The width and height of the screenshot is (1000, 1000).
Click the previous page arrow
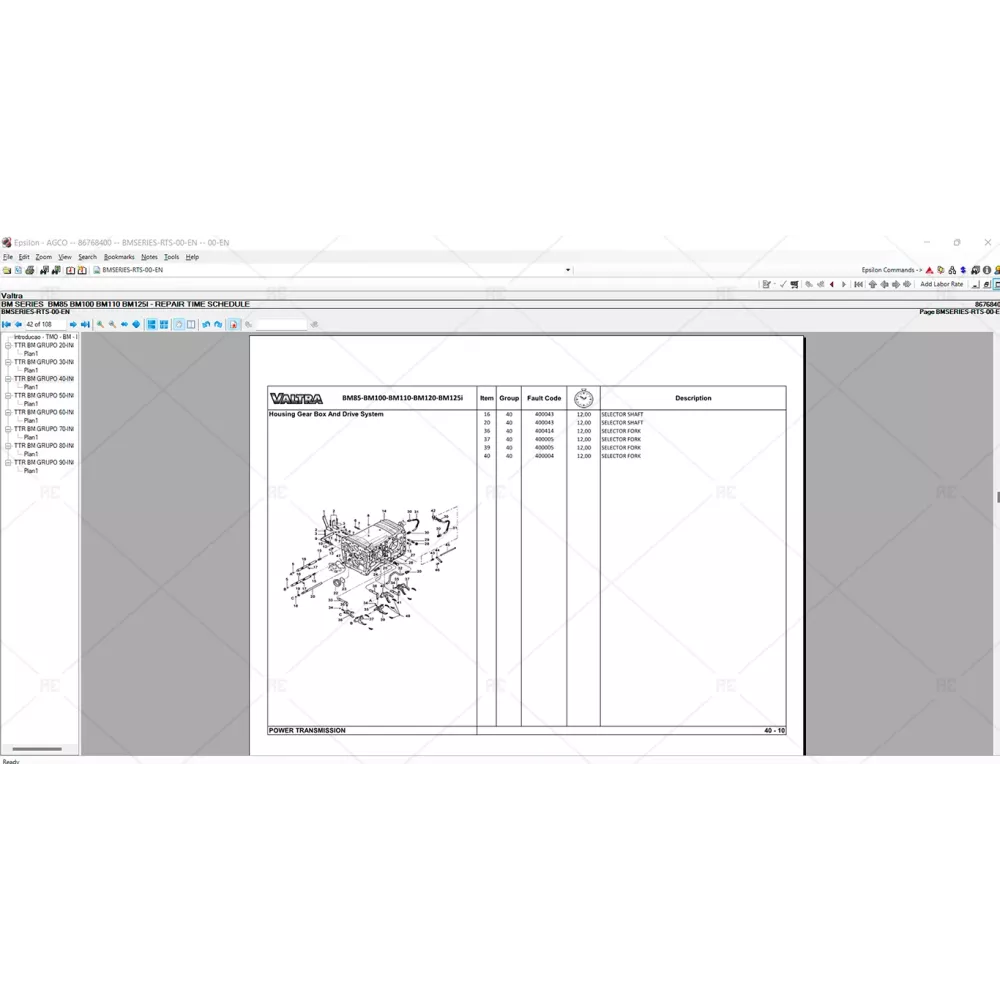(18, 324)
